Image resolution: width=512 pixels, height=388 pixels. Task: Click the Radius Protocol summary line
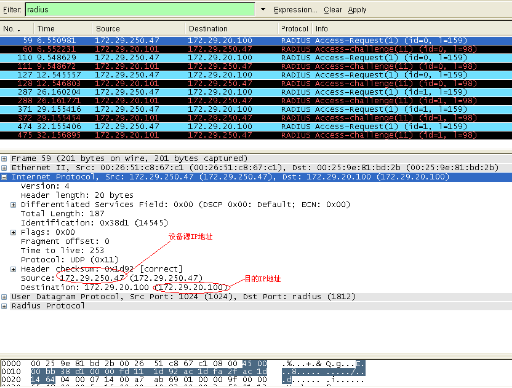pyautogui.click(x=48, y=306)
